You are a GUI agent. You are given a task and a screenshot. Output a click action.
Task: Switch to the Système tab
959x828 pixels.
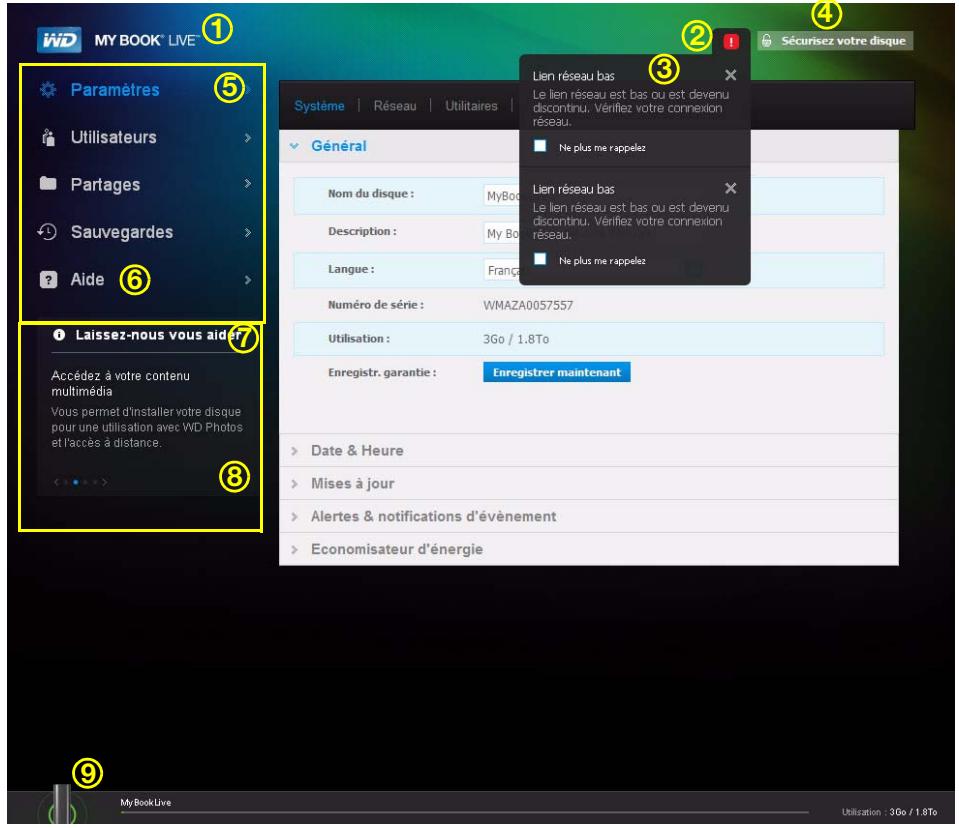319,106
